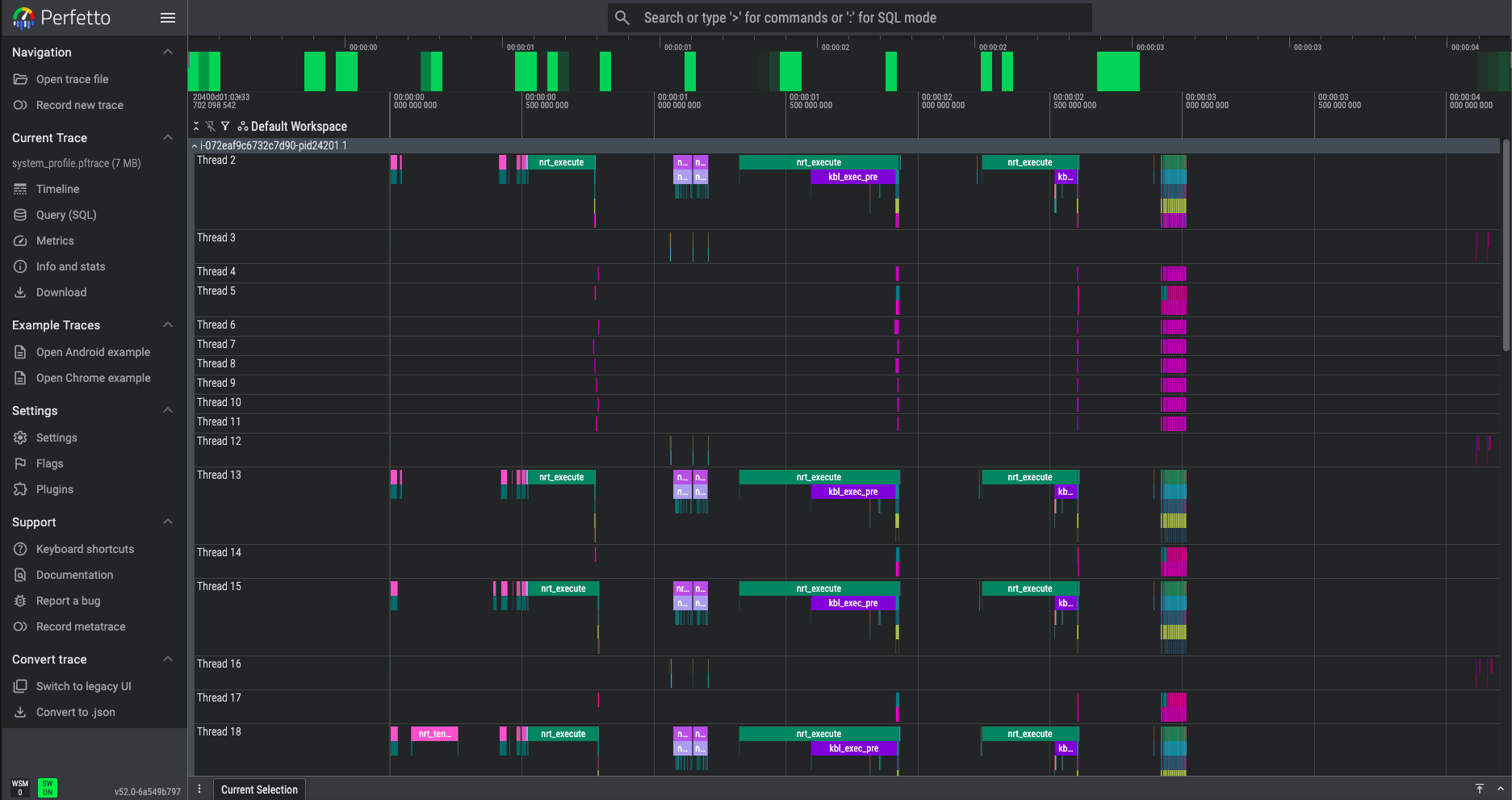The width and height of the screenshot is (1512, 800).
Task: Collapse the i-072eaf9c process track group
Action: tap(194, 146)
